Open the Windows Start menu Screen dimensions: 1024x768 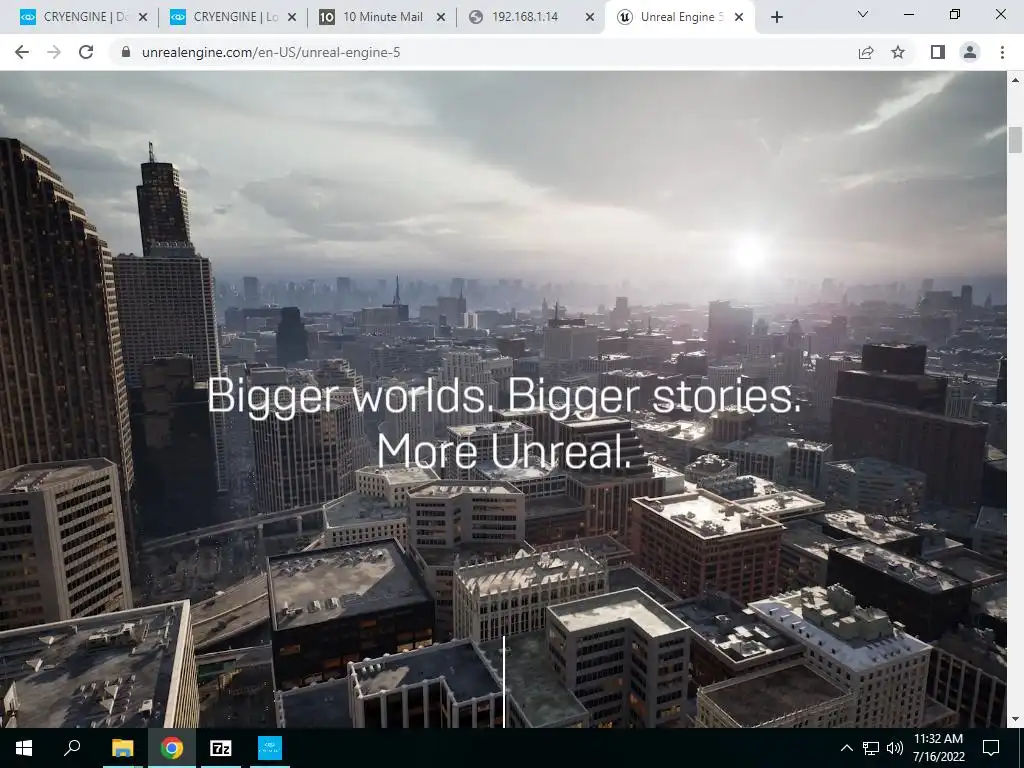coord(24,748)
